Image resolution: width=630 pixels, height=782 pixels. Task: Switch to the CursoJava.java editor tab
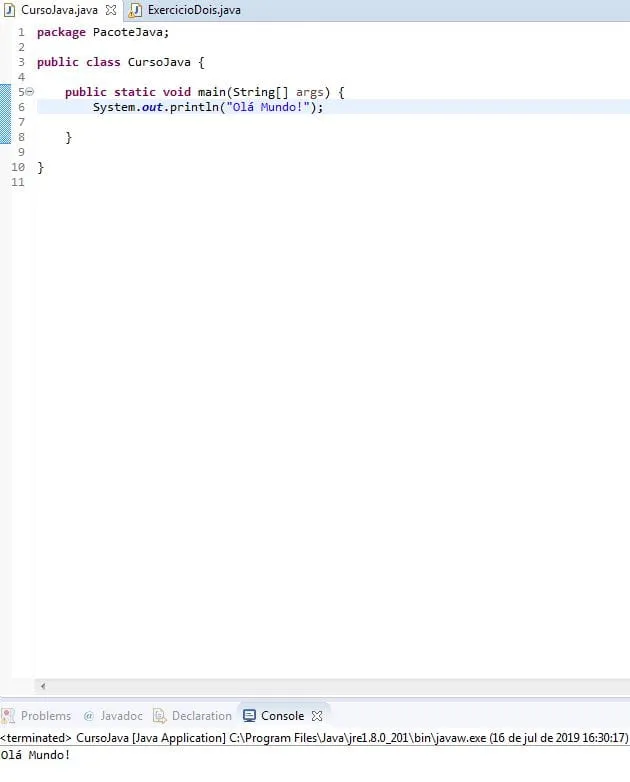coord(59,10)
